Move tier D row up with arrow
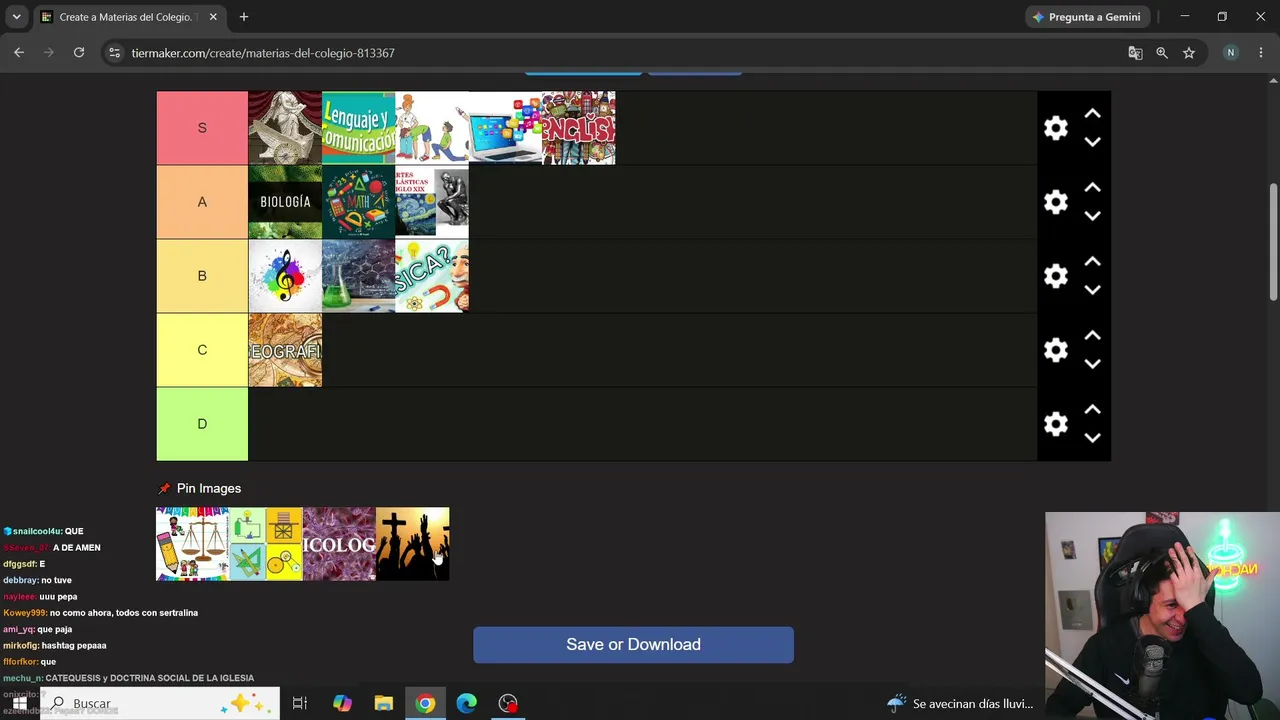Screen dimensions: 1280x720 tap(1093, 410)
